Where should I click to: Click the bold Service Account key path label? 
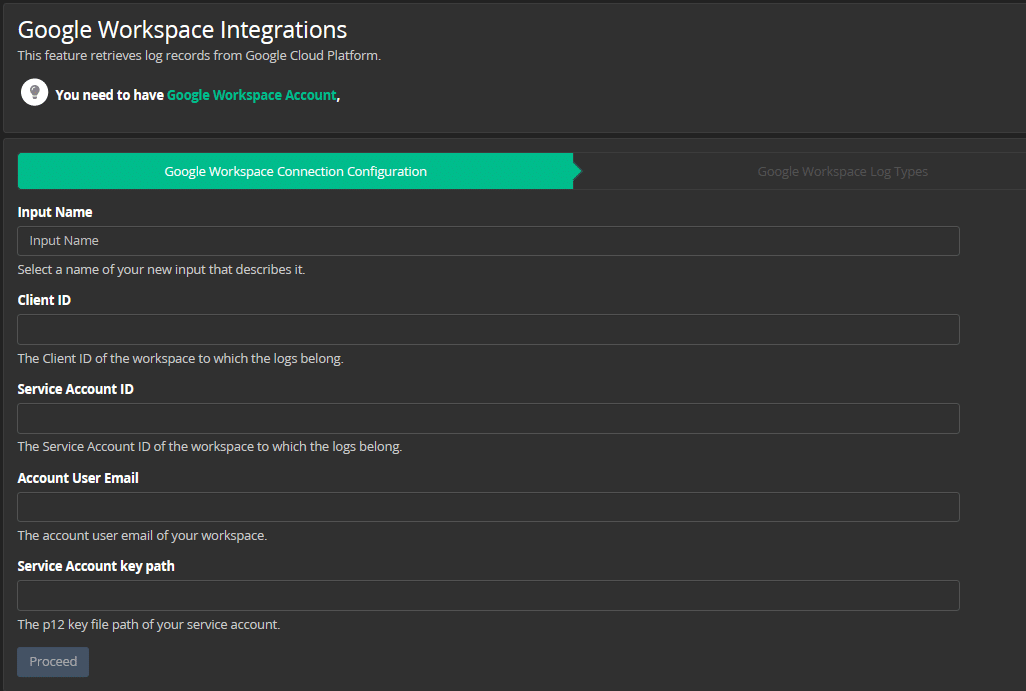click(x=96, y=566)
